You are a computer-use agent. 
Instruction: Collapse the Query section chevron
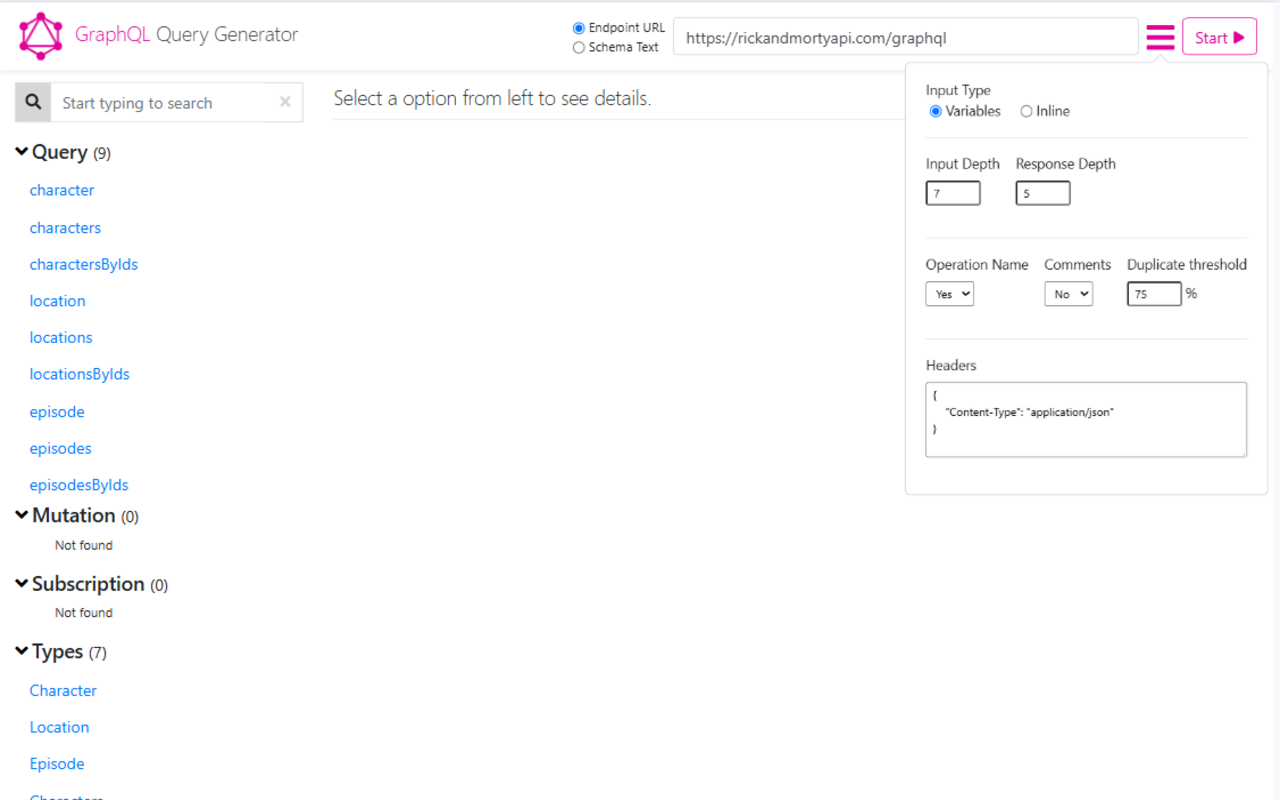pyautogui.click(x=21, y=151)
